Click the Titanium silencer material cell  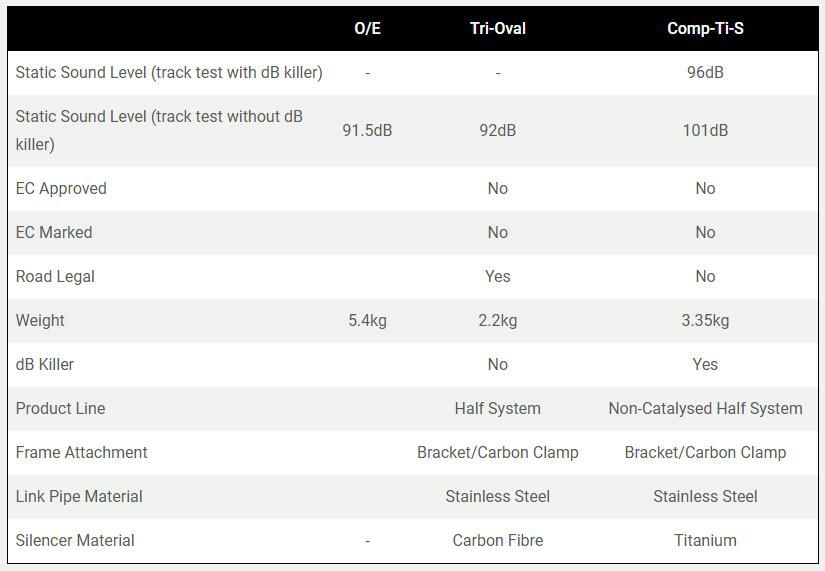705,540
